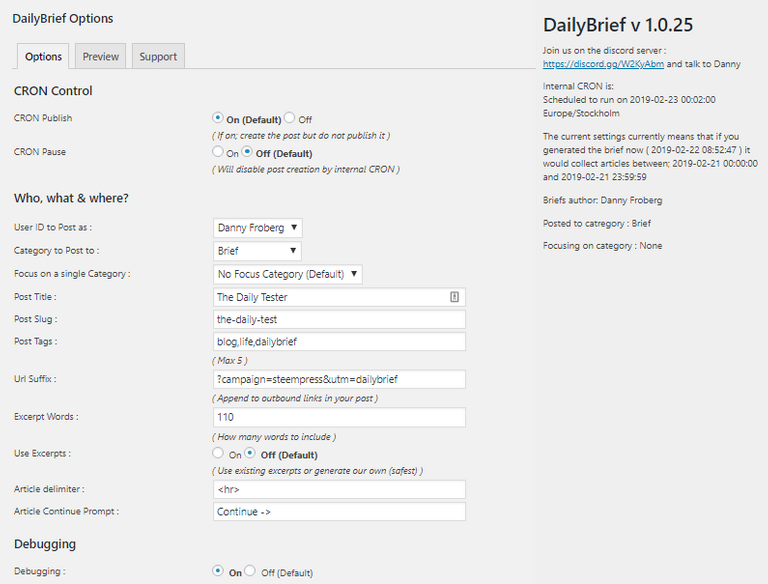768x584 pixels.
Task: Click the Excerpt Words field
Action: [x=339, y=417]
